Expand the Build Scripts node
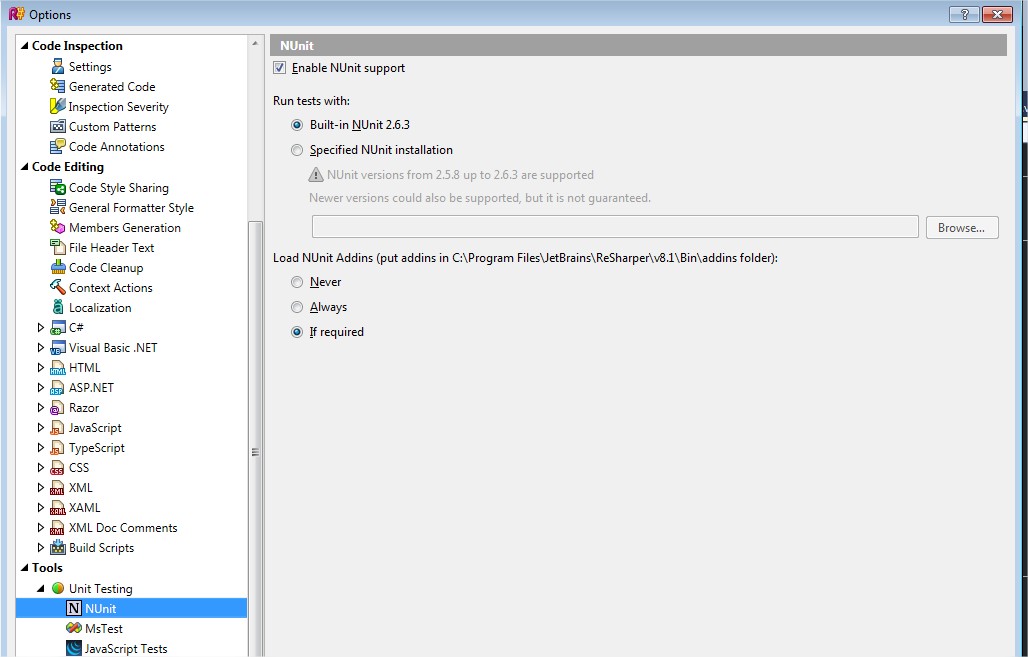The width and height of the screenshot is (1028, 657). 41,548
